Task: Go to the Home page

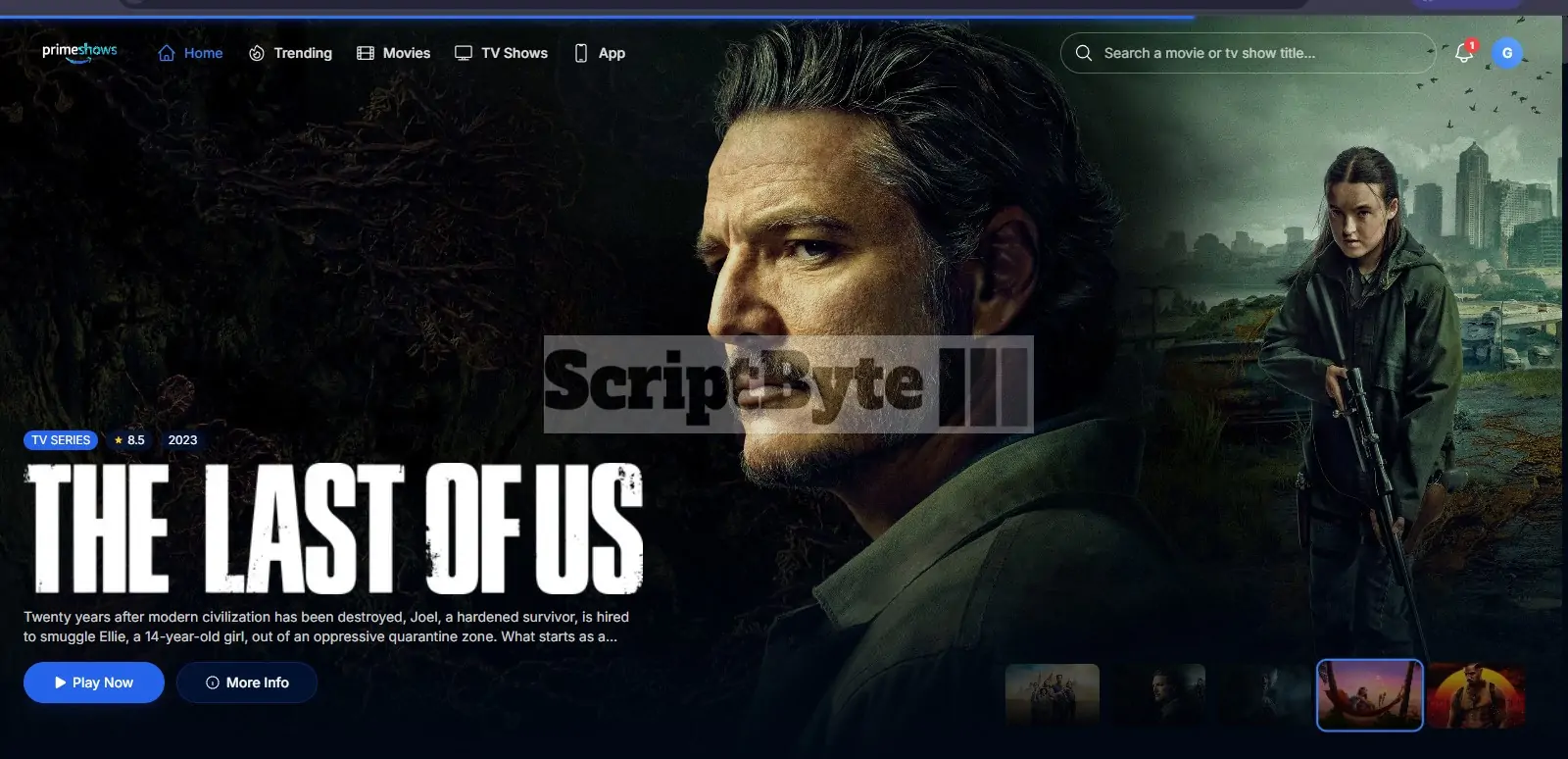Action: click(191, 53)
